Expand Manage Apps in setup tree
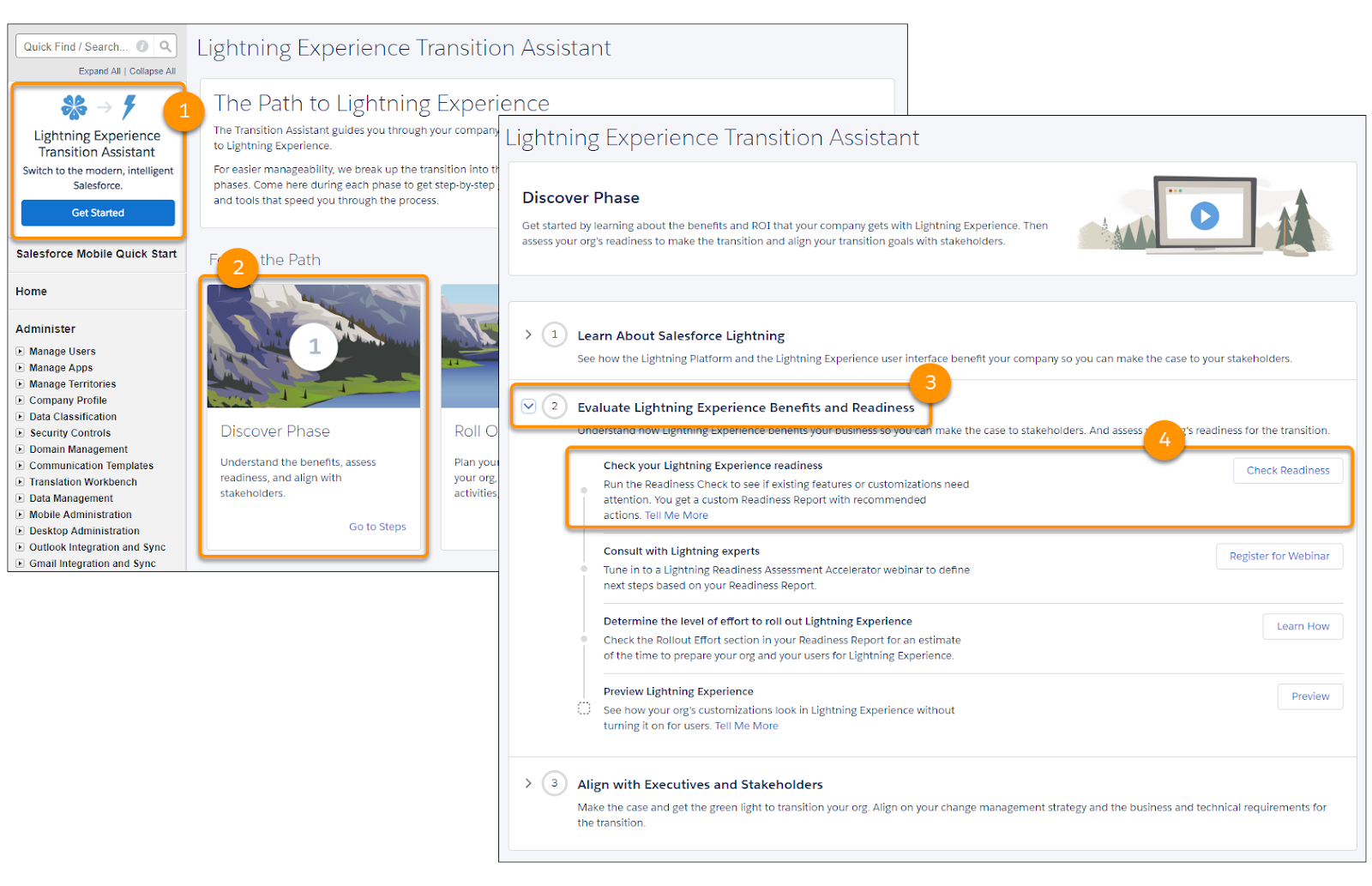Viewport: 1372px width, 886px height. point(20,367)
